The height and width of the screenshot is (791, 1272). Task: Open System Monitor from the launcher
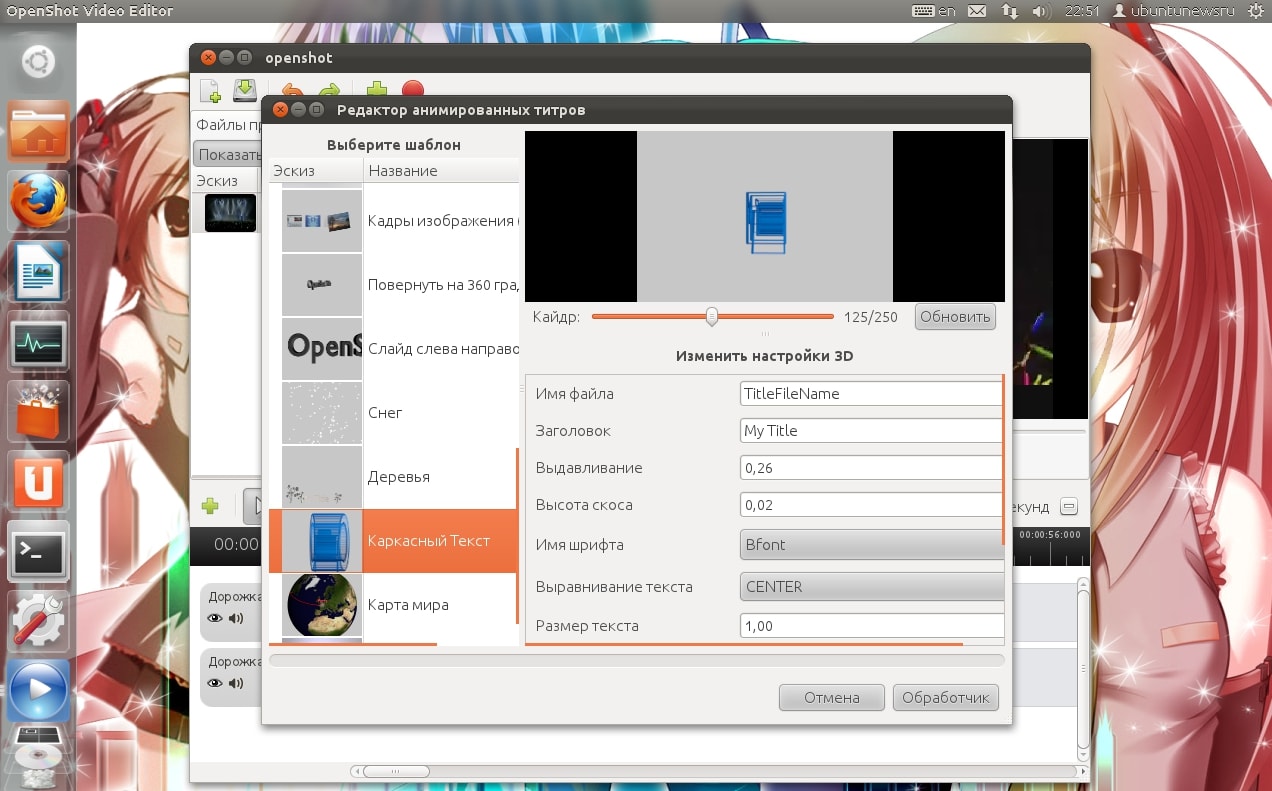tap(39, 341)
